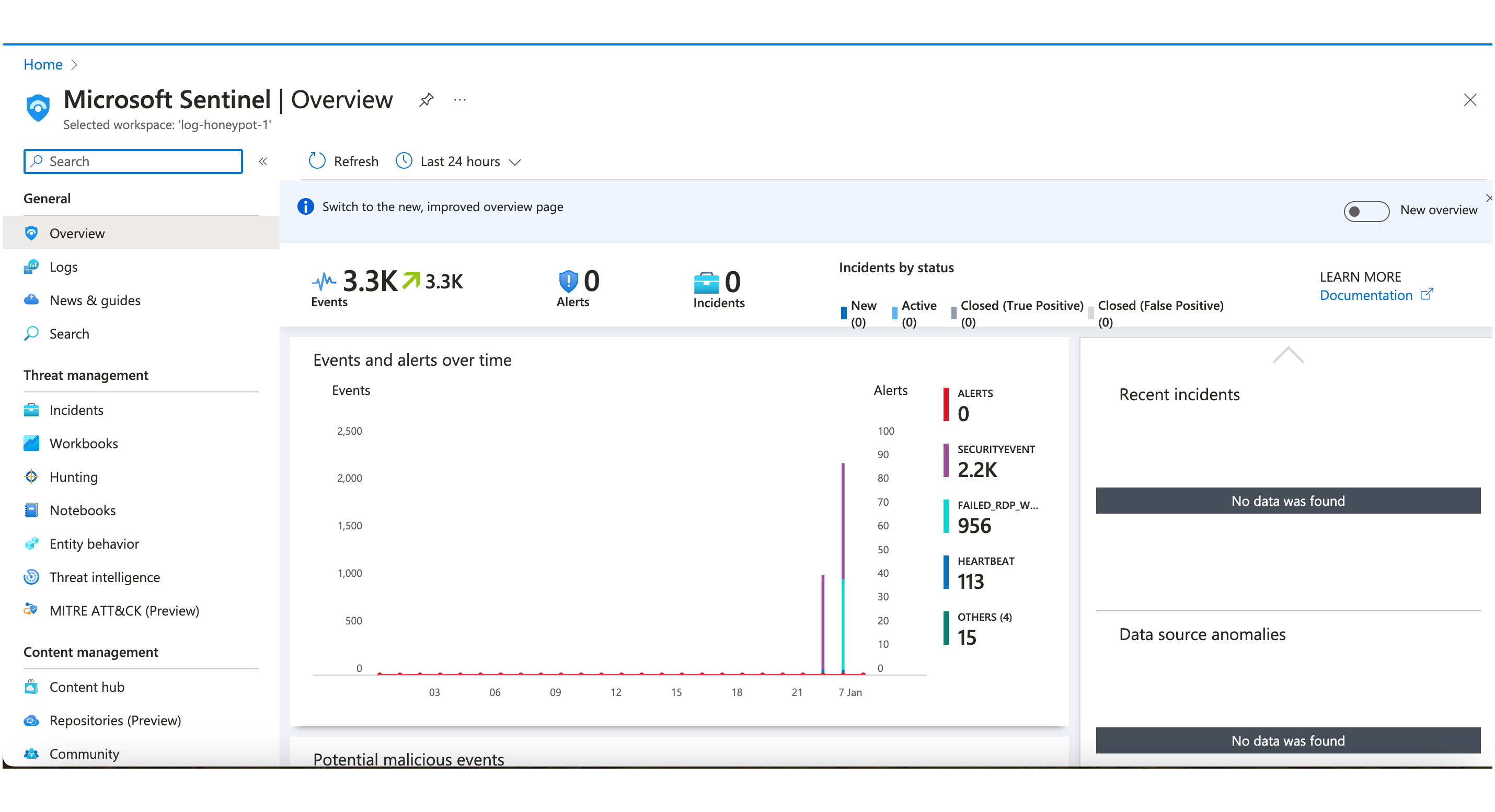1495x812 pixels.
Task: Open the Last 24 hours time range dropdown
Action: point(462,161)
